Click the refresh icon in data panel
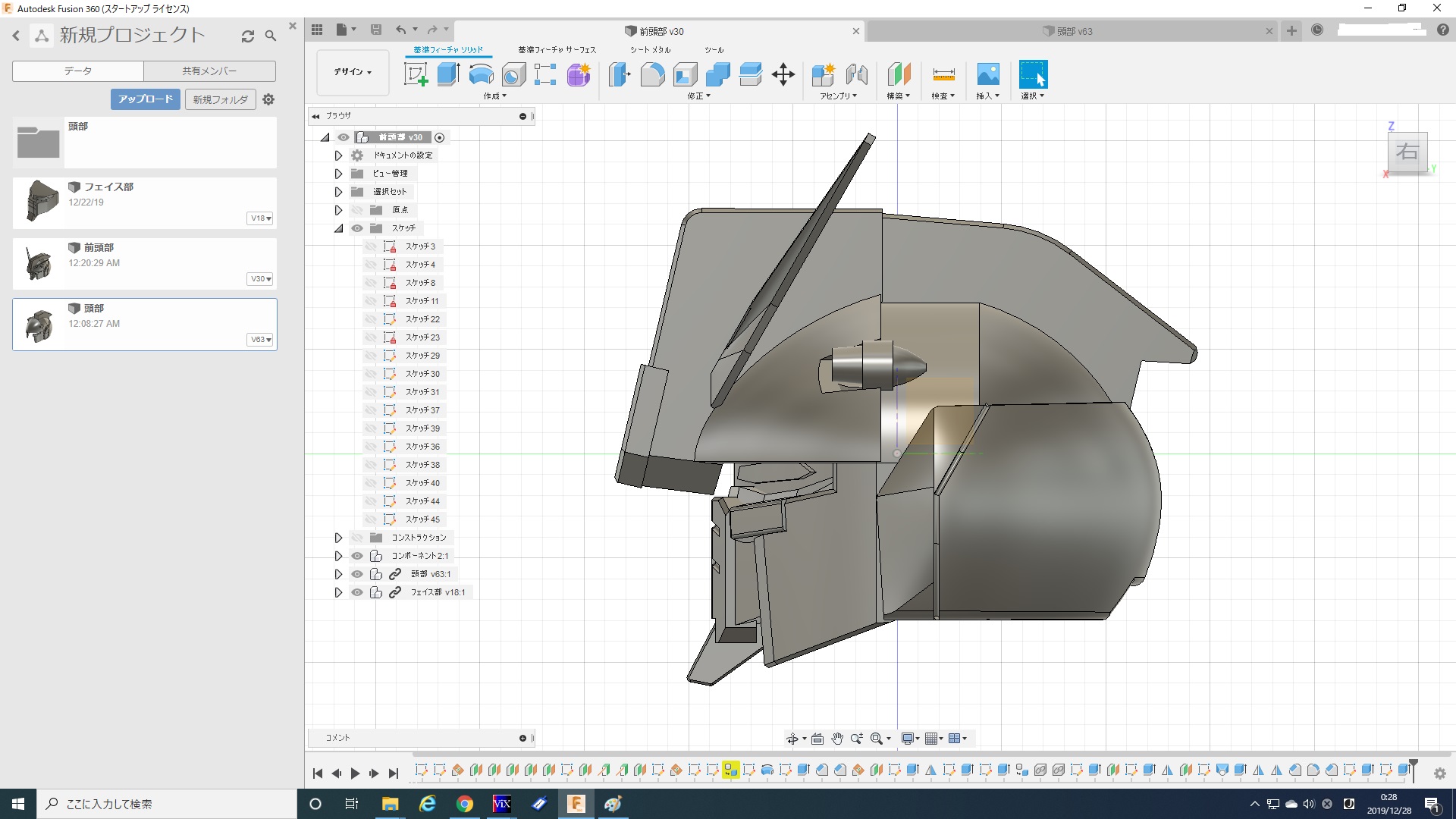Viewport: 1456px width, 819px height. tap(248, 36)
